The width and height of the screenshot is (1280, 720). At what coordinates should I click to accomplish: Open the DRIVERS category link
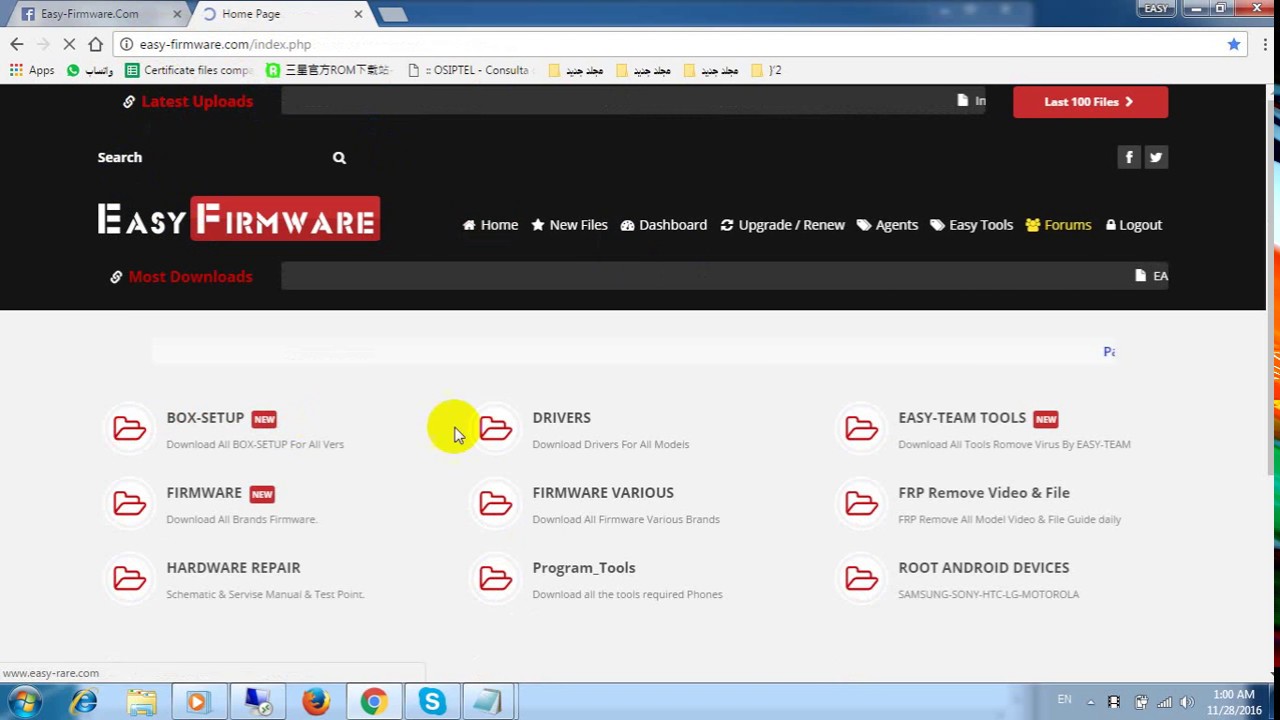pyautogui.click(x=561, y=418)
